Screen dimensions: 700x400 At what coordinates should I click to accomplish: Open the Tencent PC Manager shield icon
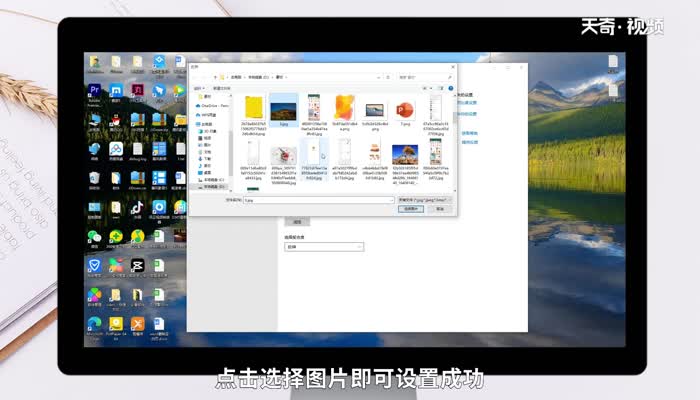pyautogui.click(x=94, y=266)
